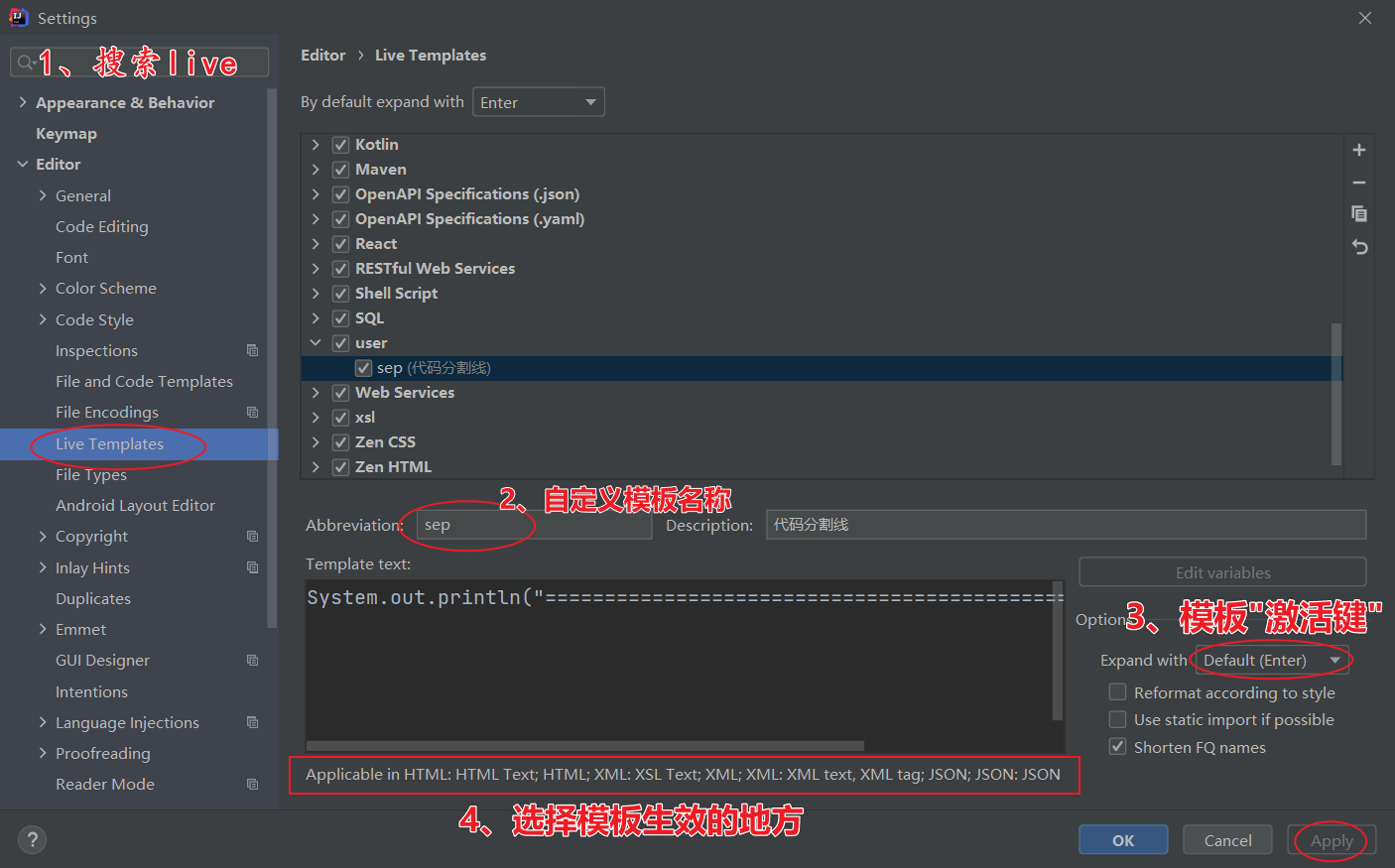
Task: Expand the Emmet settings node
Action: click(43, 629)
